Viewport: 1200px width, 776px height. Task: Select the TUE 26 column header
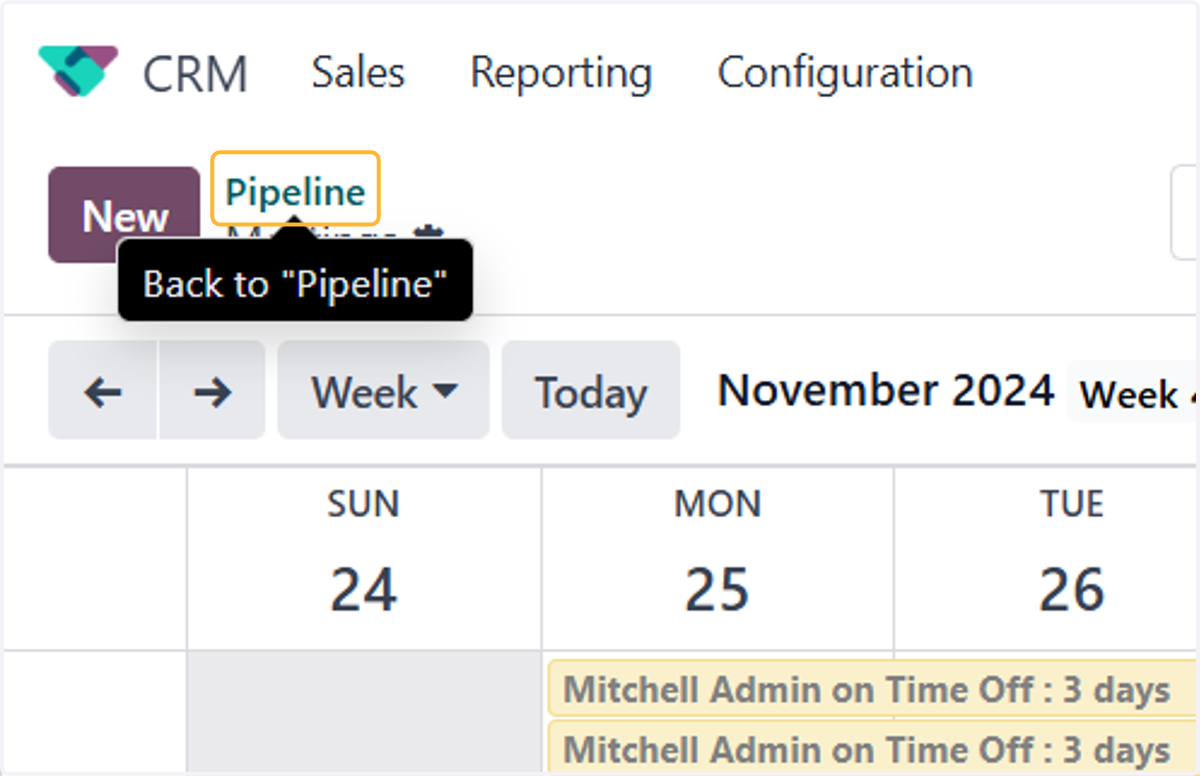click(x=1047, y=560)
